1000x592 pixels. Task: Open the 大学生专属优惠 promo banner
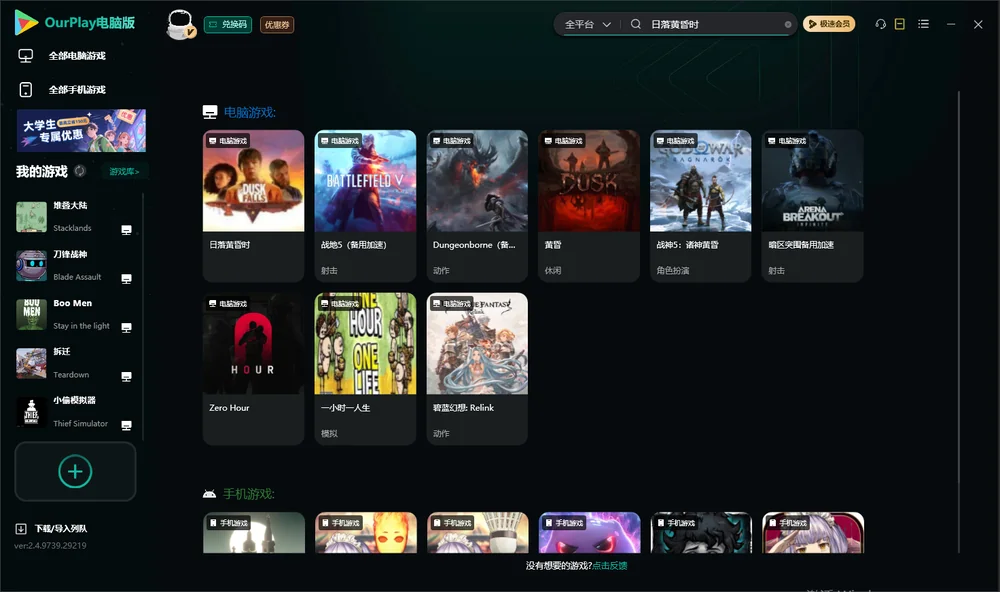pyautogui.click(x=82, y=130)
